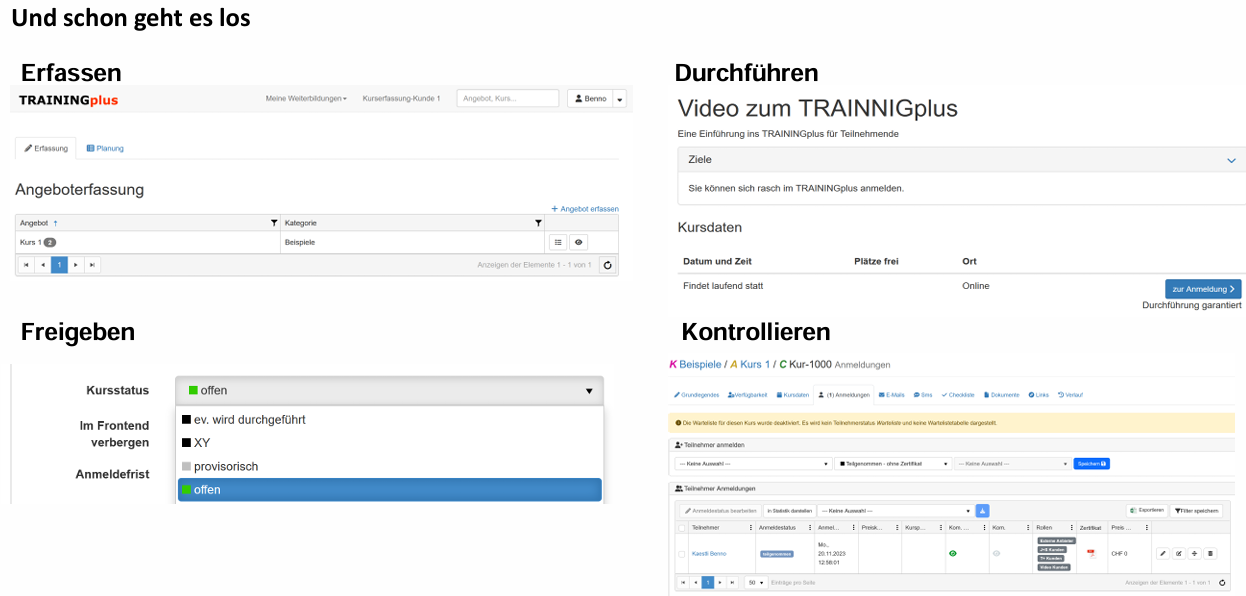Go to next page of Angeboterfassung table
The height and width of the screenshot is (596, 1246).
76,265
